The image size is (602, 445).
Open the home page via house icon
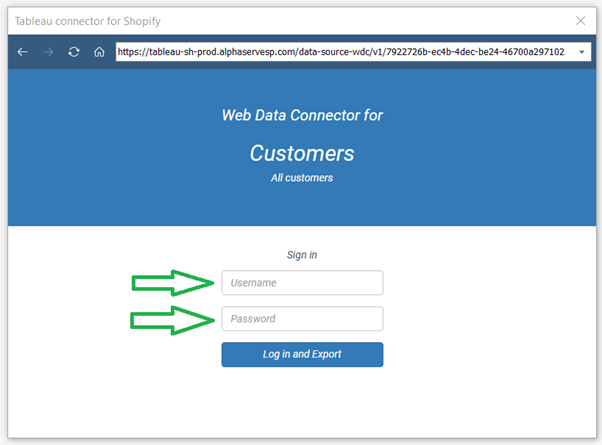coord(99,51)
